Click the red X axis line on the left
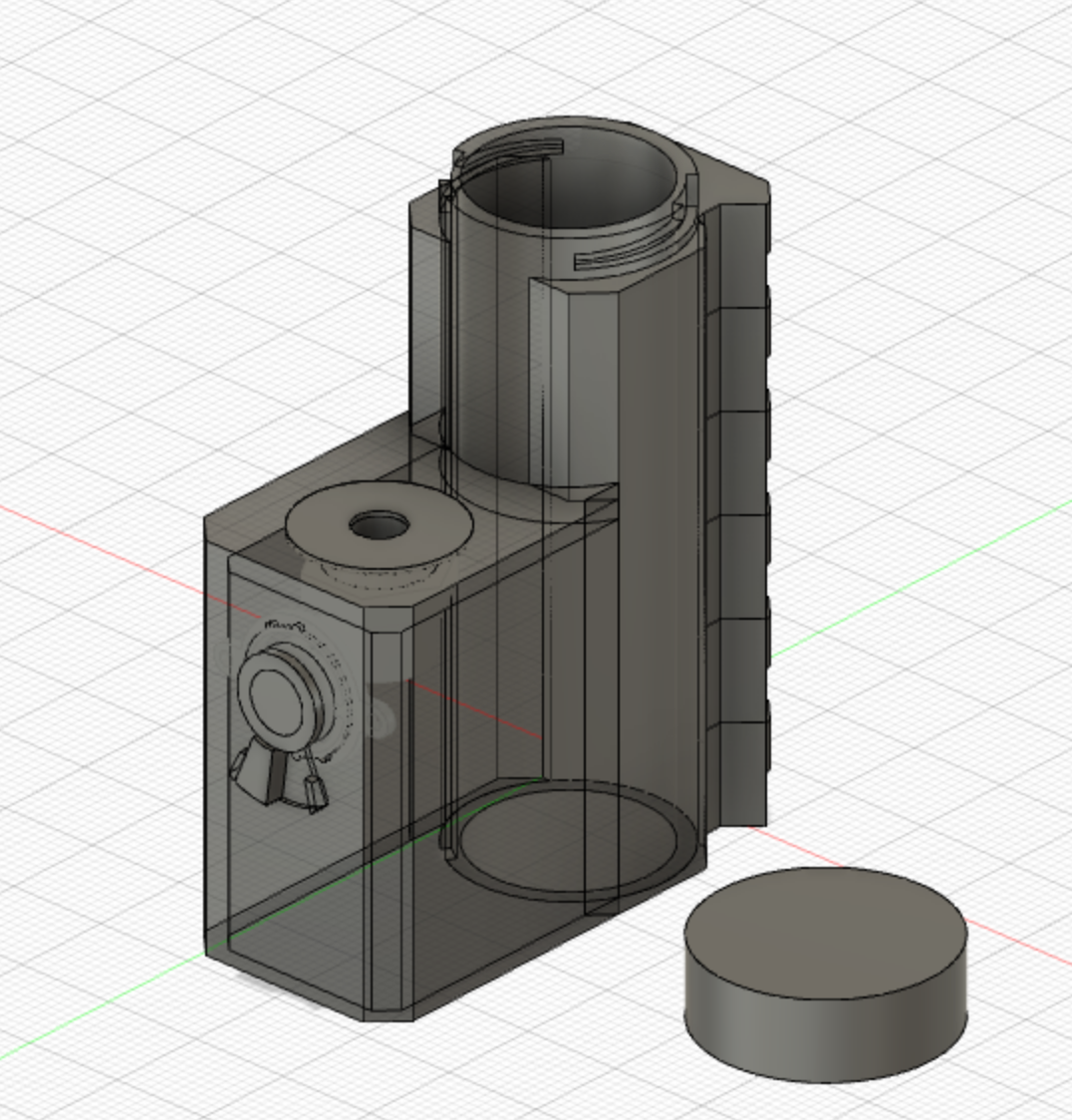This screenshot has height=1120, width=1072. coord(100,539)
